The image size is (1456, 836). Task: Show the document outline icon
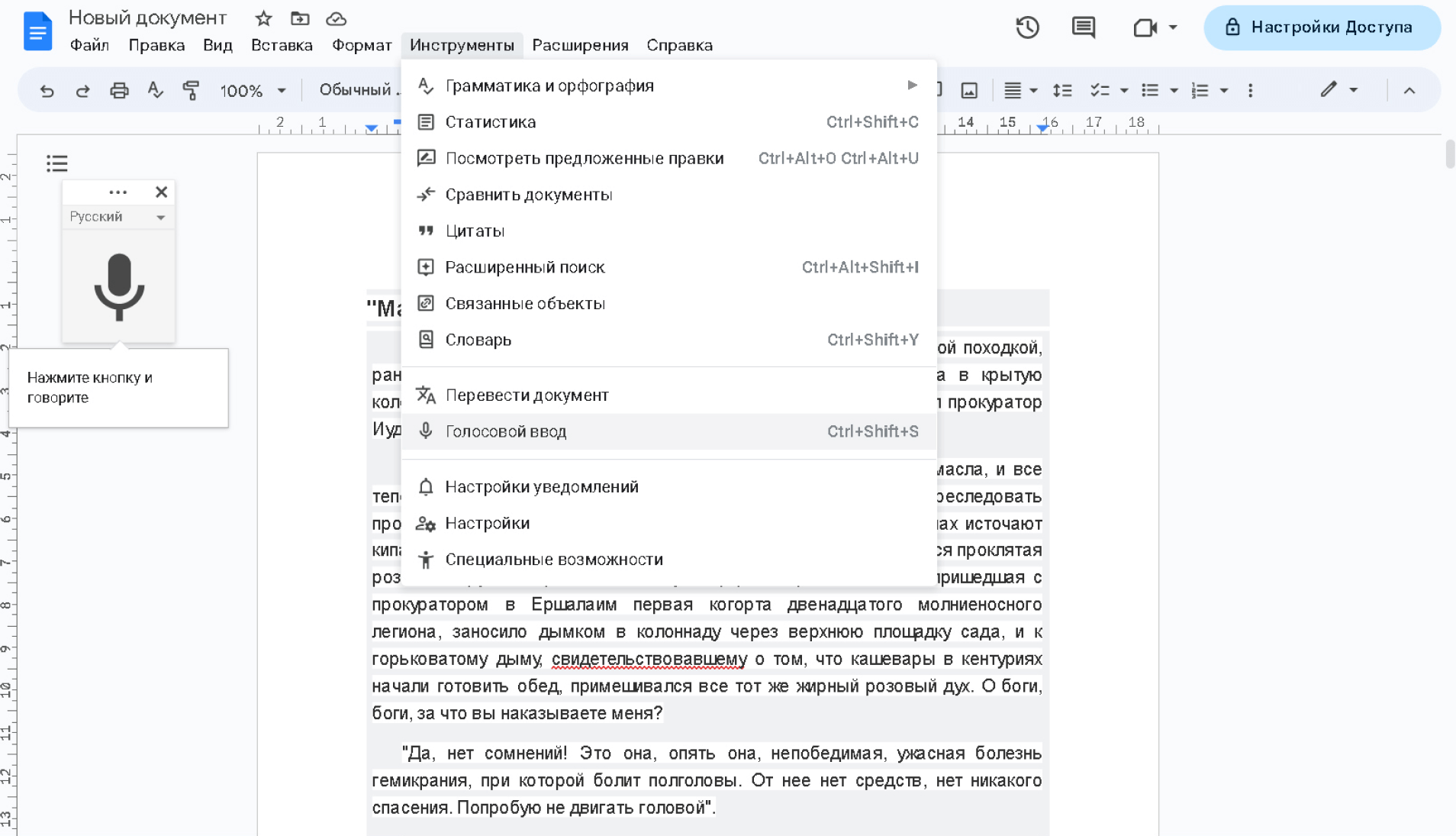57,163
